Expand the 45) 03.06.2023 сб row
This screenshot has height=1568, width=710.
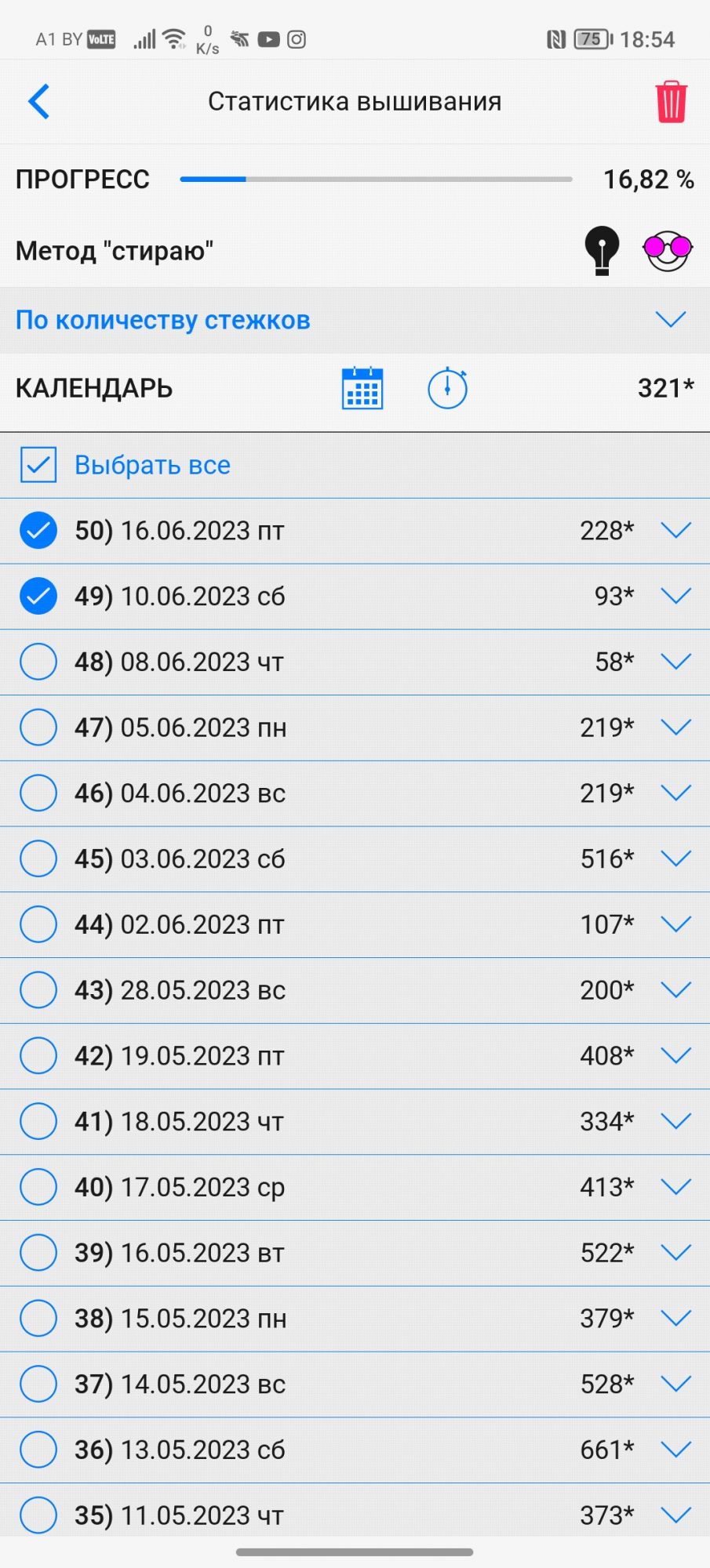pyautogui.click(x=675, y=858)
